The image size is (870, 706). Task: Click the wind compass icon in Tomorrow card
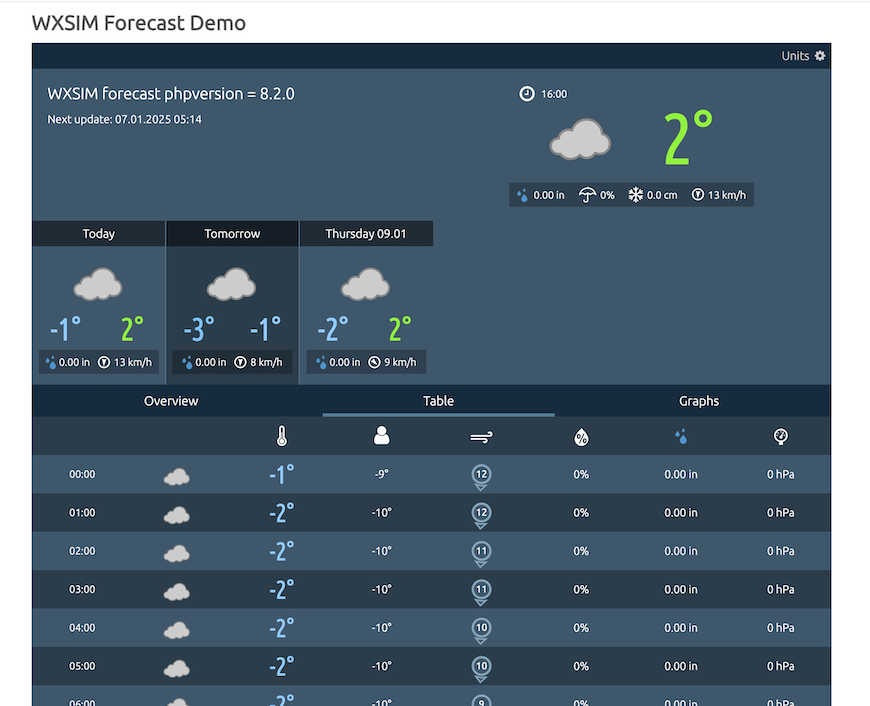click(240, 362)
